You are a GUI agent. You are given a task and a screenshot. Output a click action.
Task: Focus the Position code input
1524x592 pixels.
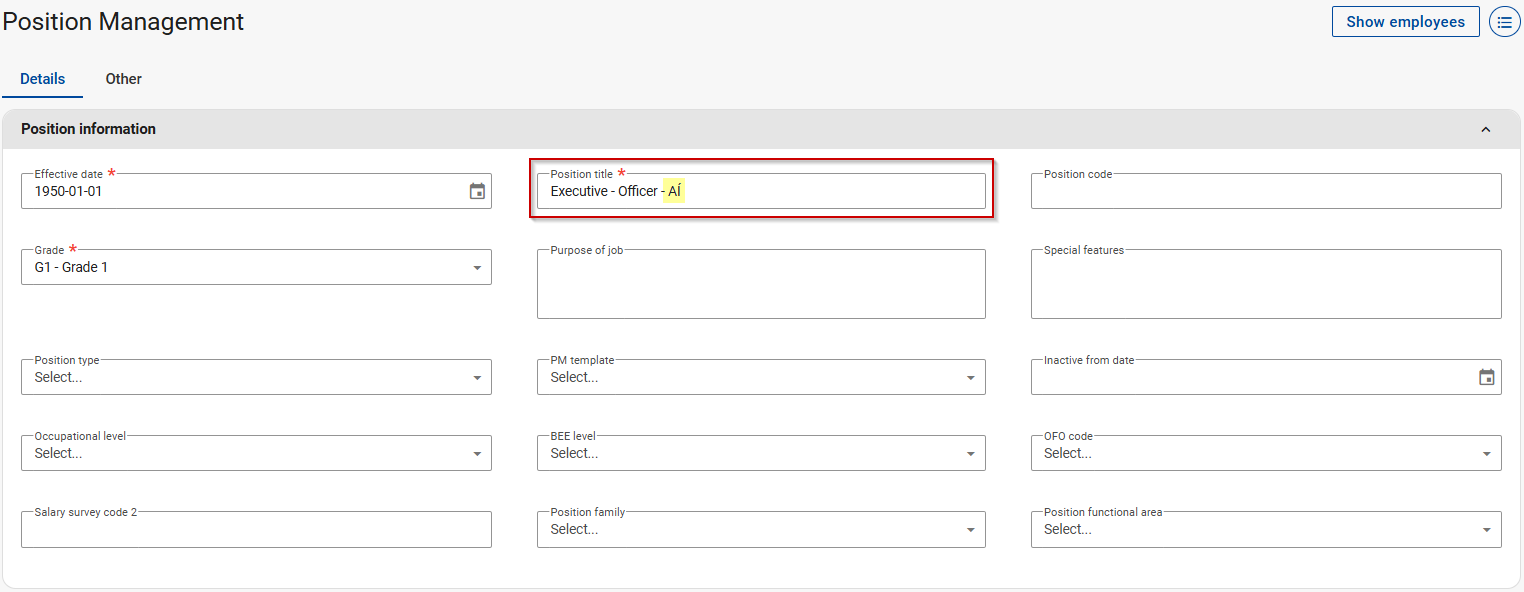(1265, 192)
